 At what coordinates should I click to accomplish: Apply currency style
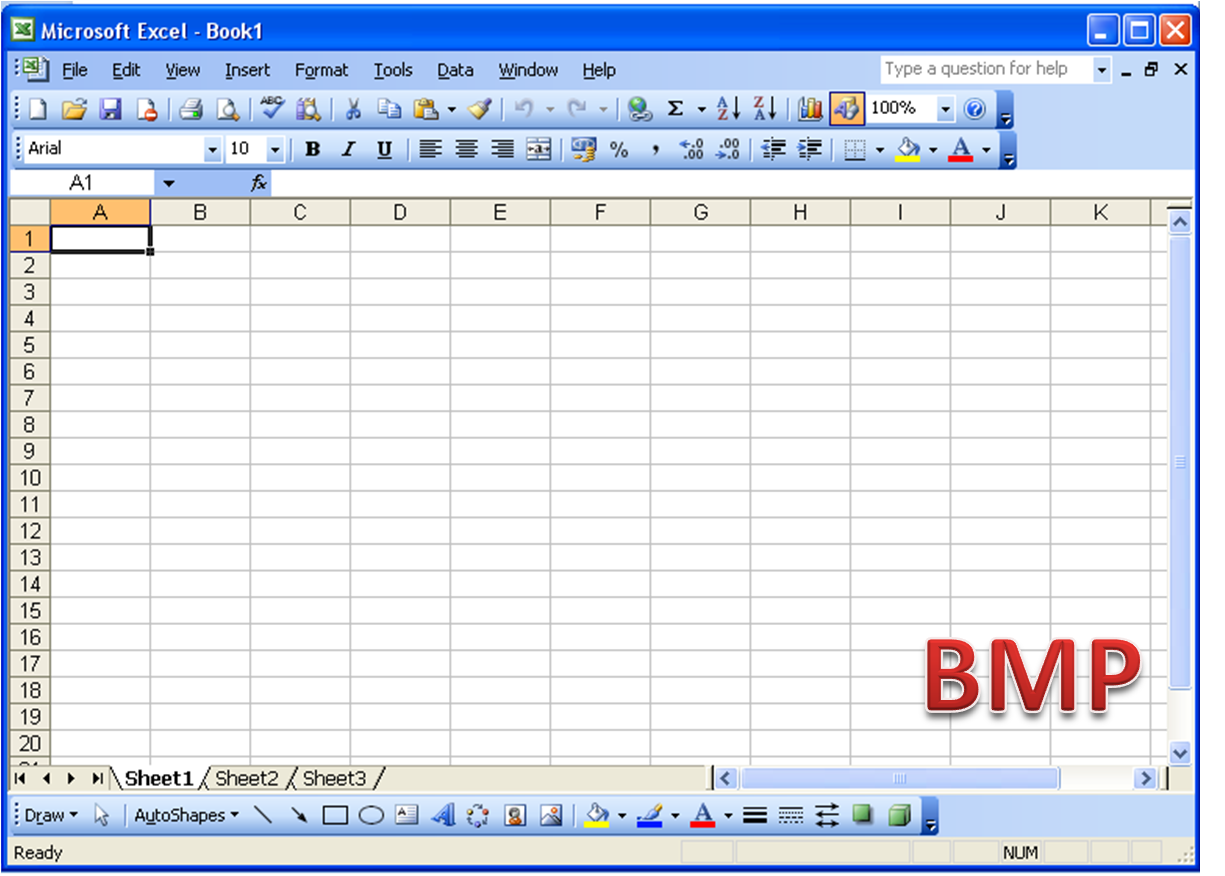[x=583, y=150]
